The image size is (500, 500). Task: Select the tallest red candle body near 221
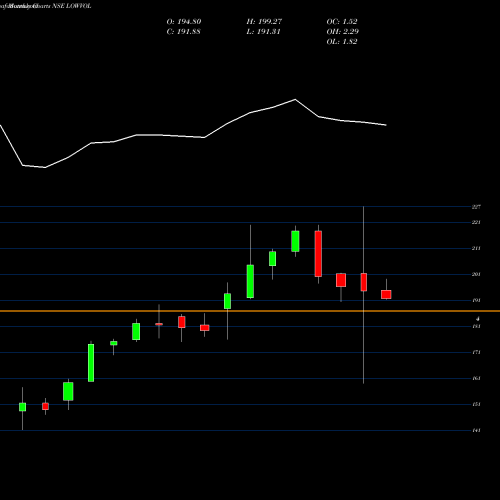tap(318, 254)
